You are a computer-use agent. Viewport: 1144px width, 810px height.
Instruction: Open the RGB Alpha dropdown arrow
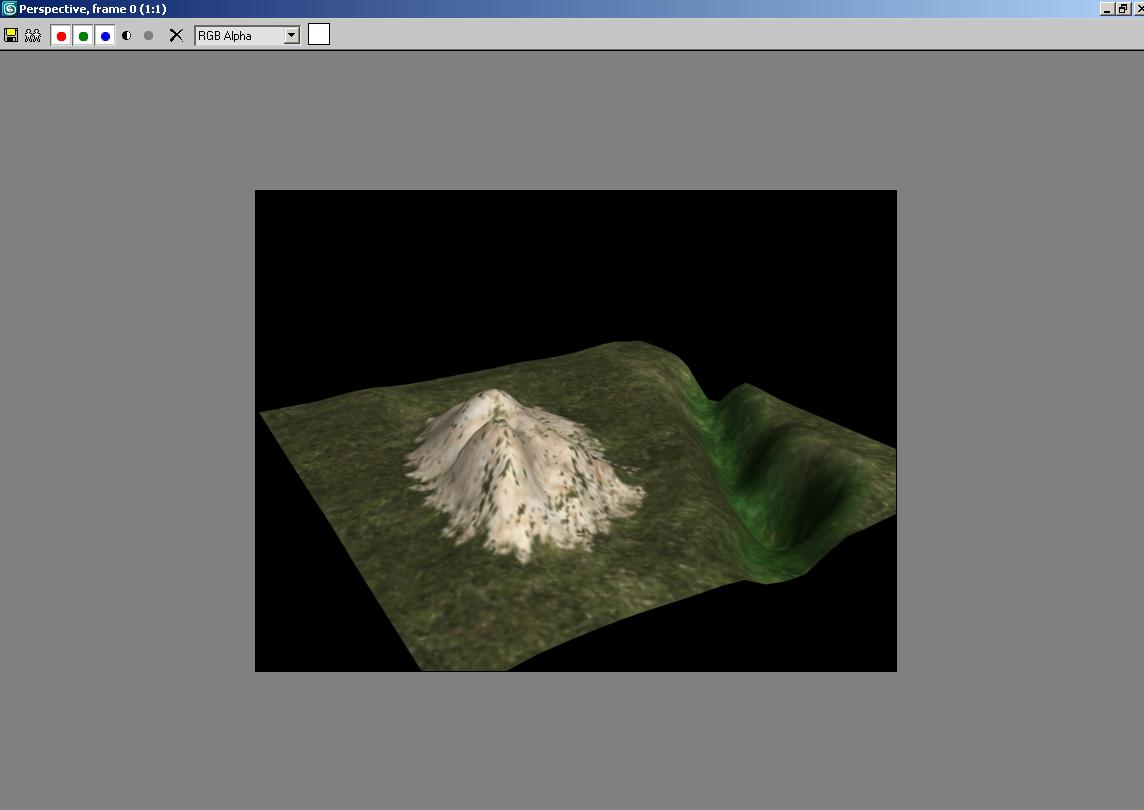point(291,35)
